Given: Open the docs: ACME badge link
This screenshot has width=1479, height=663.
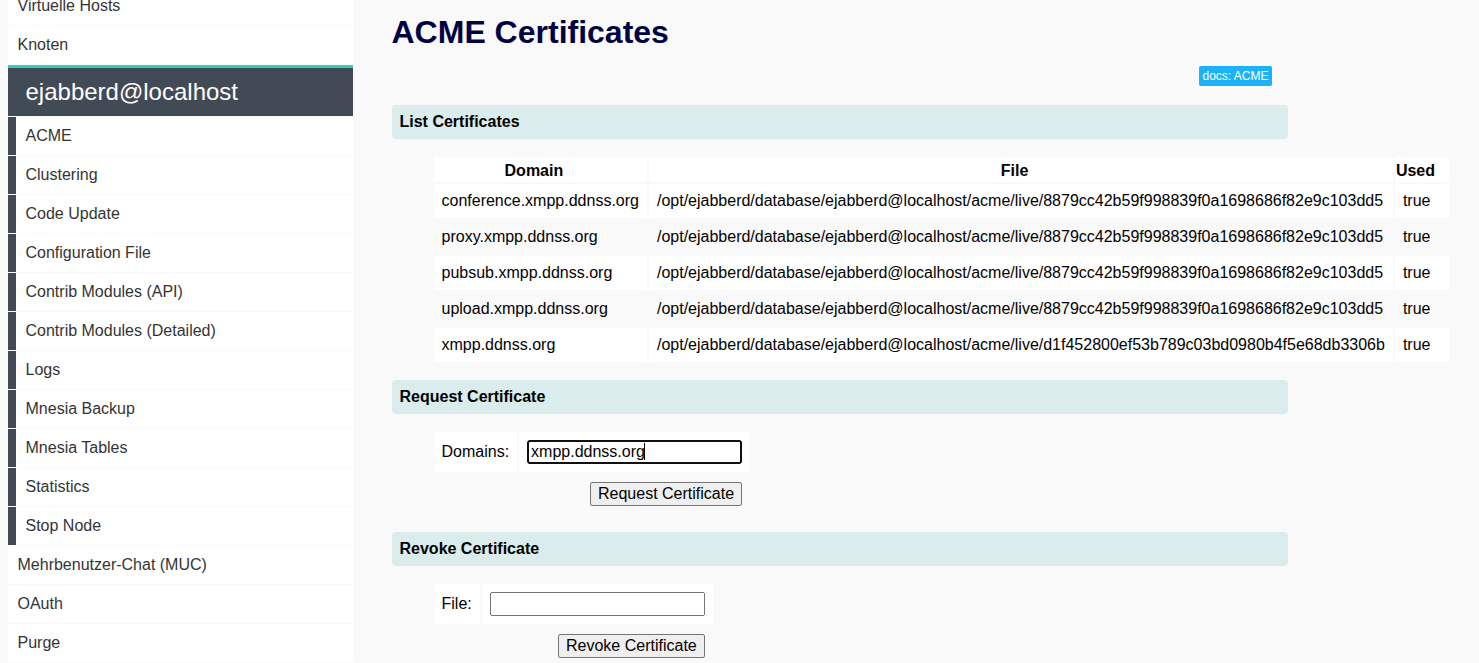Looking at the screenshot, I should point(1235,76).
